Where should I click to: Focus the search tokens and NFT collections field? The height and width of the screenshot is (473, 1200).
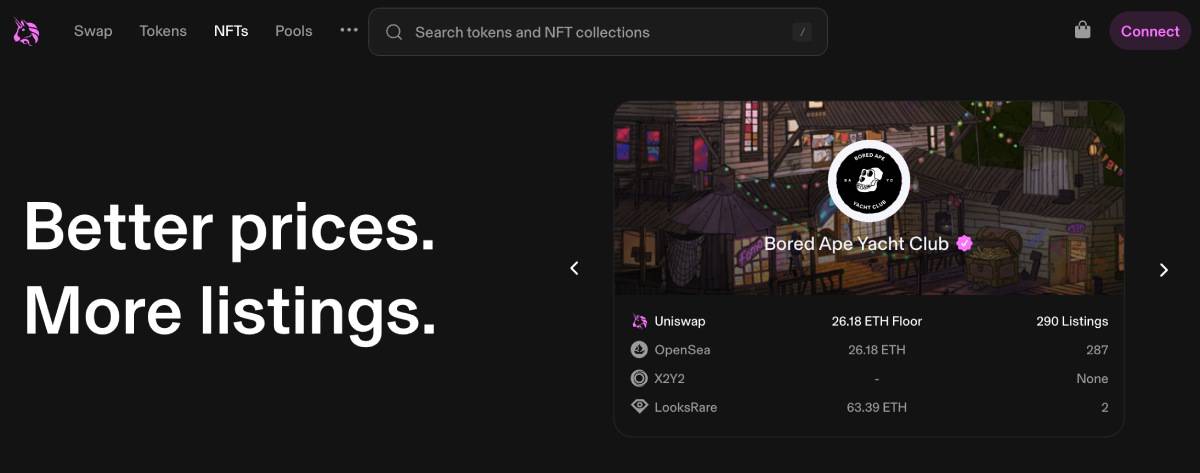point(600,32)
